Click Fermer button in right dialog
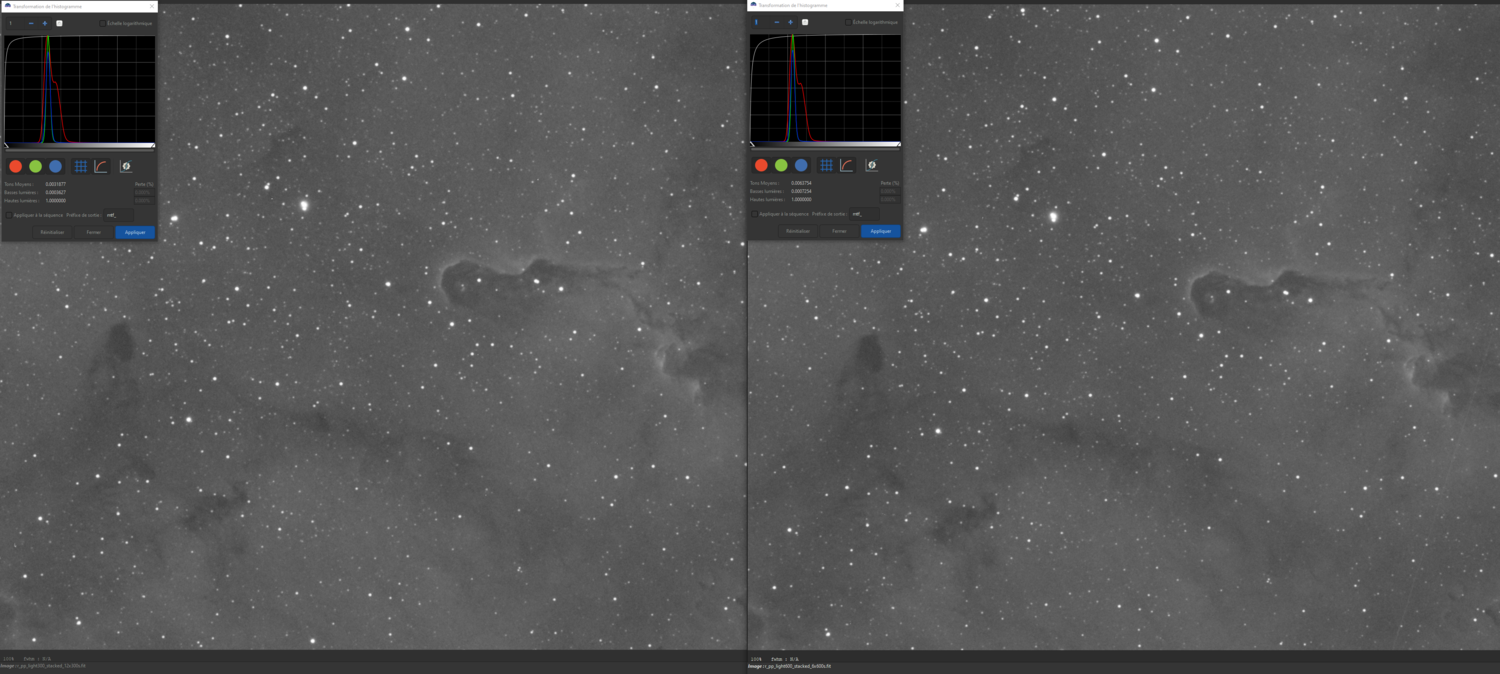Viewport: 1500px width, 674px height. pos(840,231)
